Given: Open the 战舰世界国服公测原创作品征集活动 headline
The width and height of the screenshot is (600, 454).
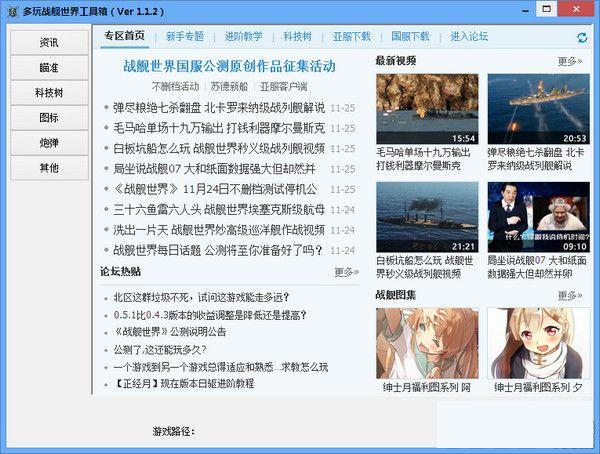Looking at the screenshot, I should (229, 66).
